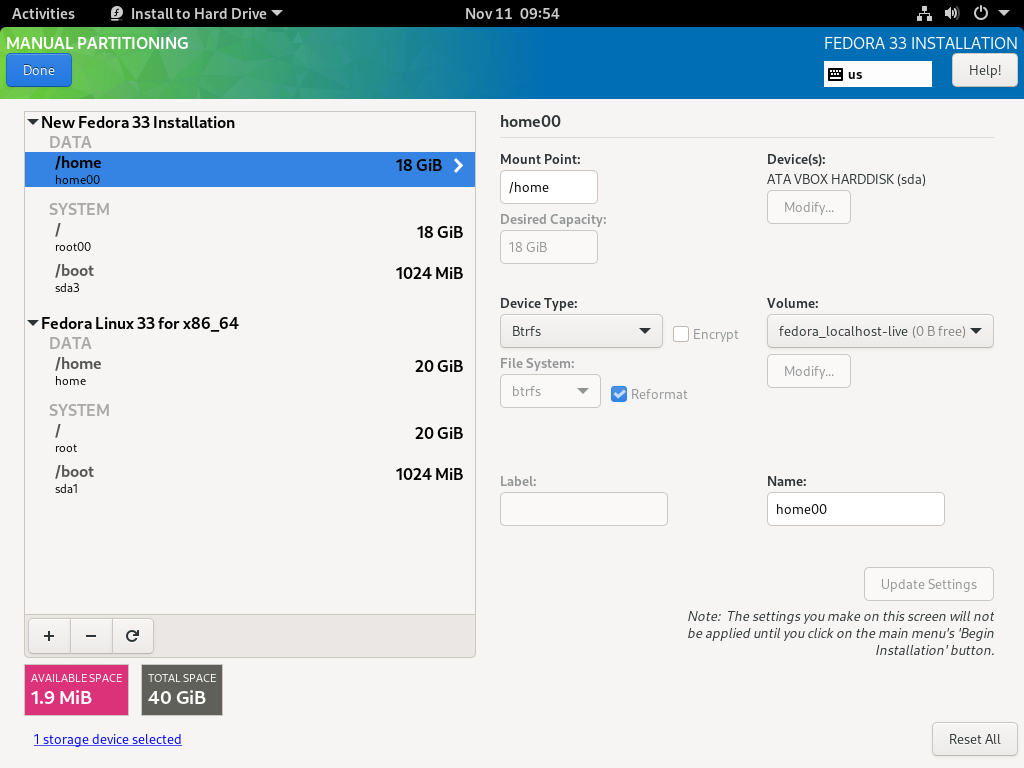1024x768 pixels.
Task: Select the /boot sda3 entry
Action: (x=250, y=278)
